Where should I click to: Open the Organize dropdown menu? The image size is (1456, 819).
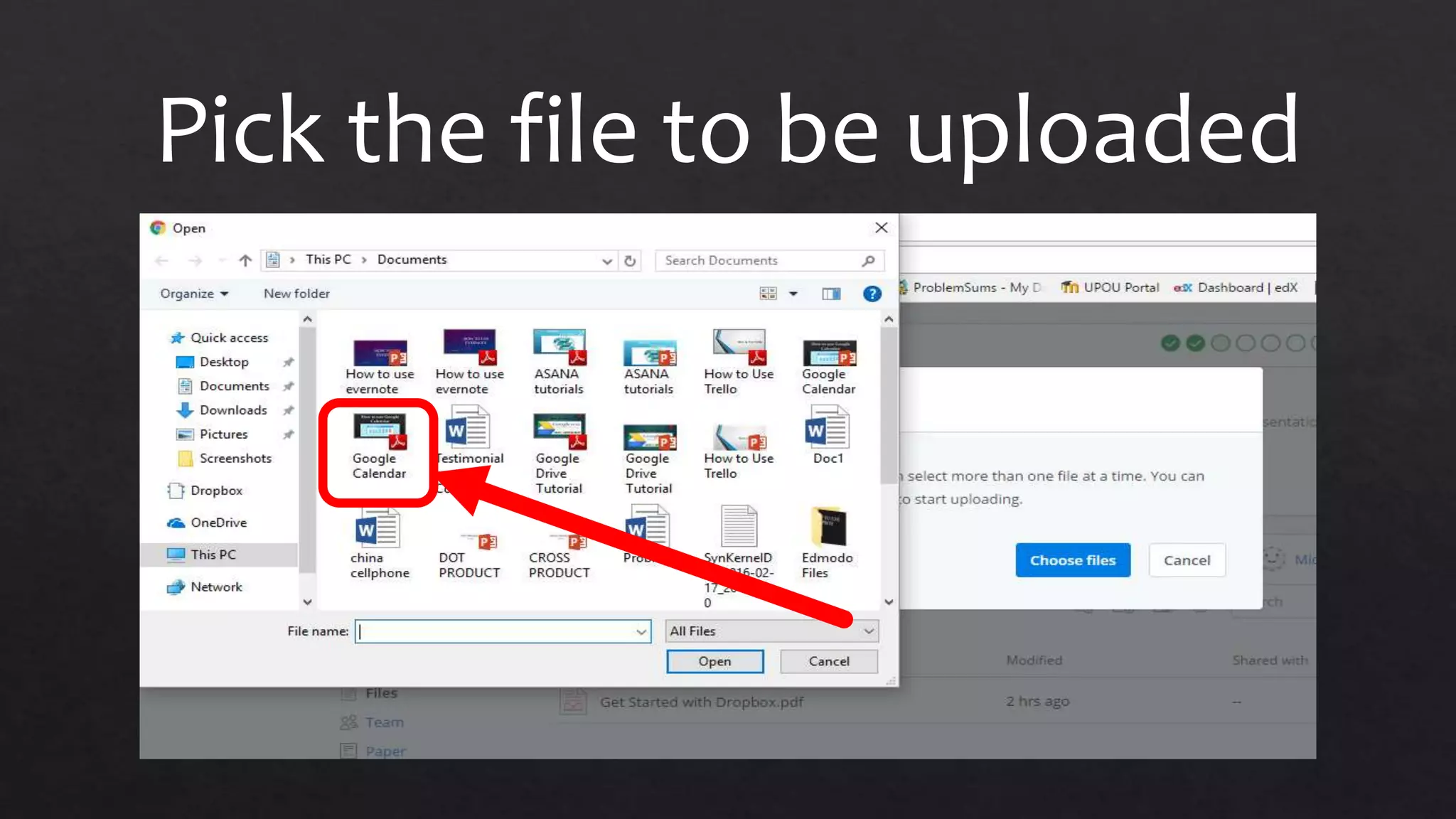(193, 294)
